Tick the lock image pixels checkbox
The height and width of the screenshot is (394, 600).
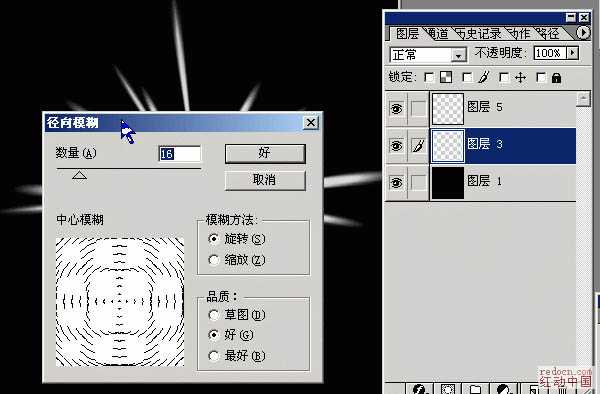tap(467, 78)
